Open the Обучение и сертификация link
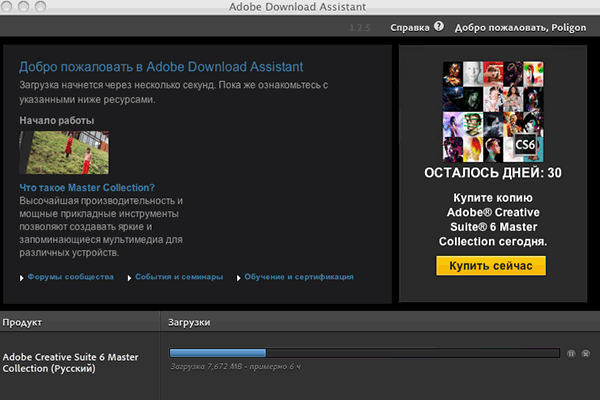This screenshot has width=600, height=400. (x=300, y=276)
